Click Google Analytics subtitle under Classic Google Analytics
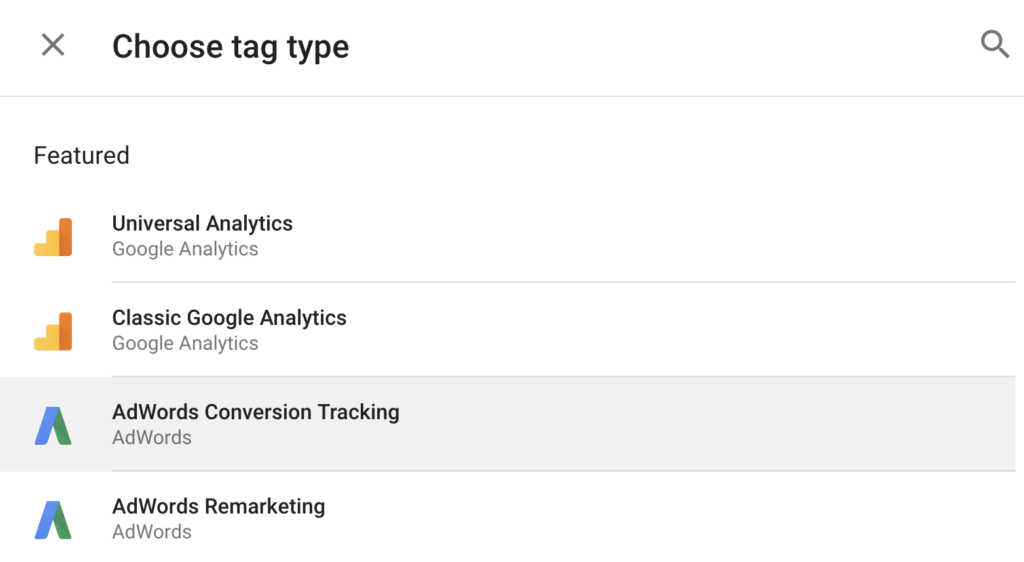 coord(185,343)
